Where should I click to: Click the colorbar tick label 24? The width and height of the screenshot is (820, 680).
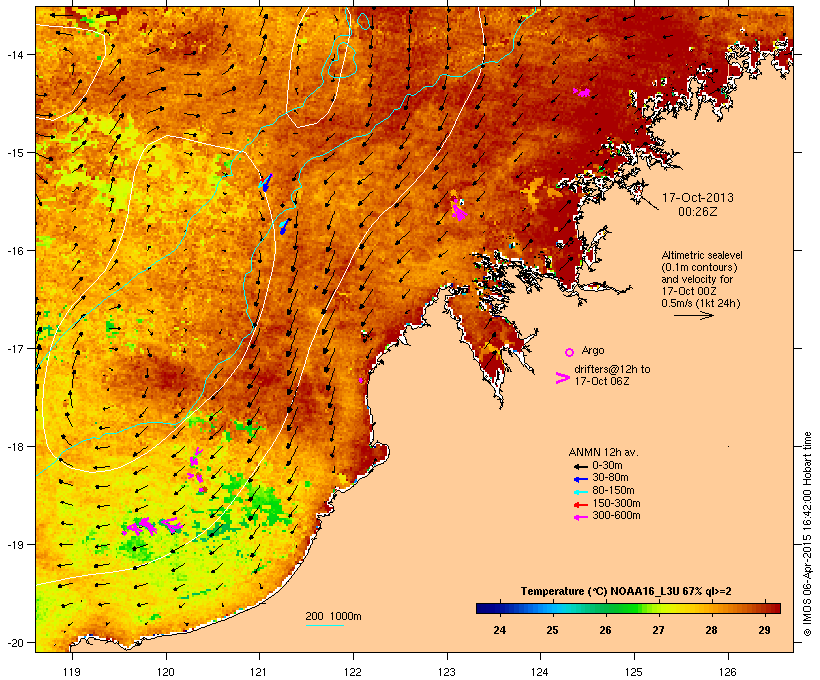click(x=499, y=630)
